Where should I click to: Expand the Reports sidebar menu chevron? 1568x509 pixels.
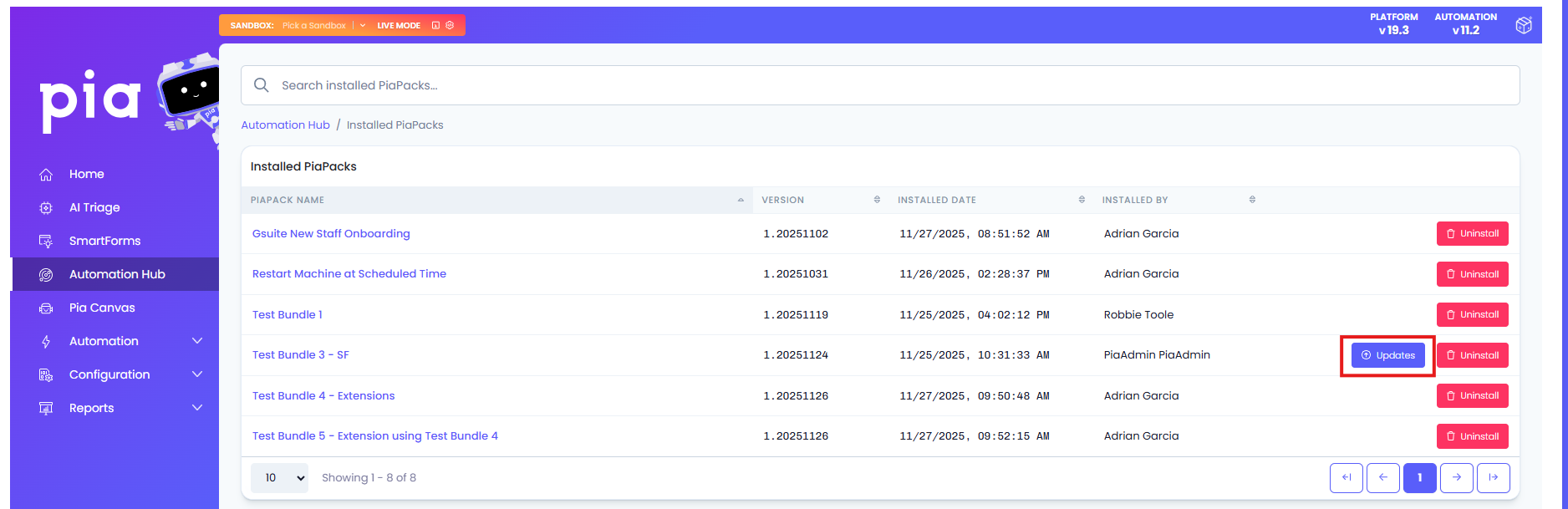click(197, 408)
